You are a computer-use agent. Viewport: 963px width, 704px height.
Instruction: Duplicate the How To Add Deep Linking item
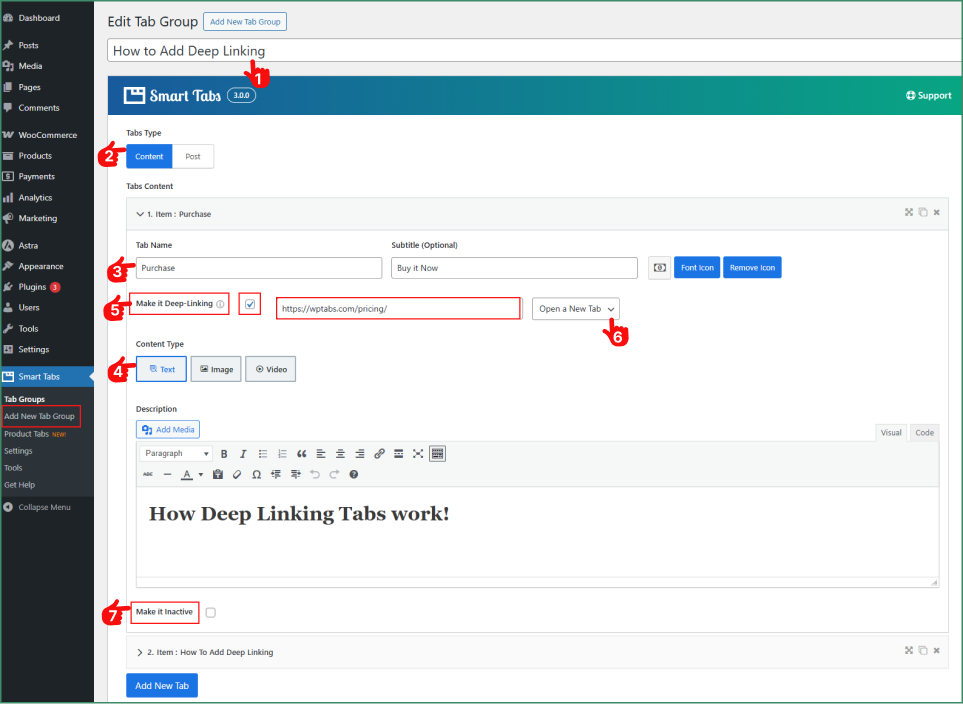pyautogui.click(x=922, y=651)
